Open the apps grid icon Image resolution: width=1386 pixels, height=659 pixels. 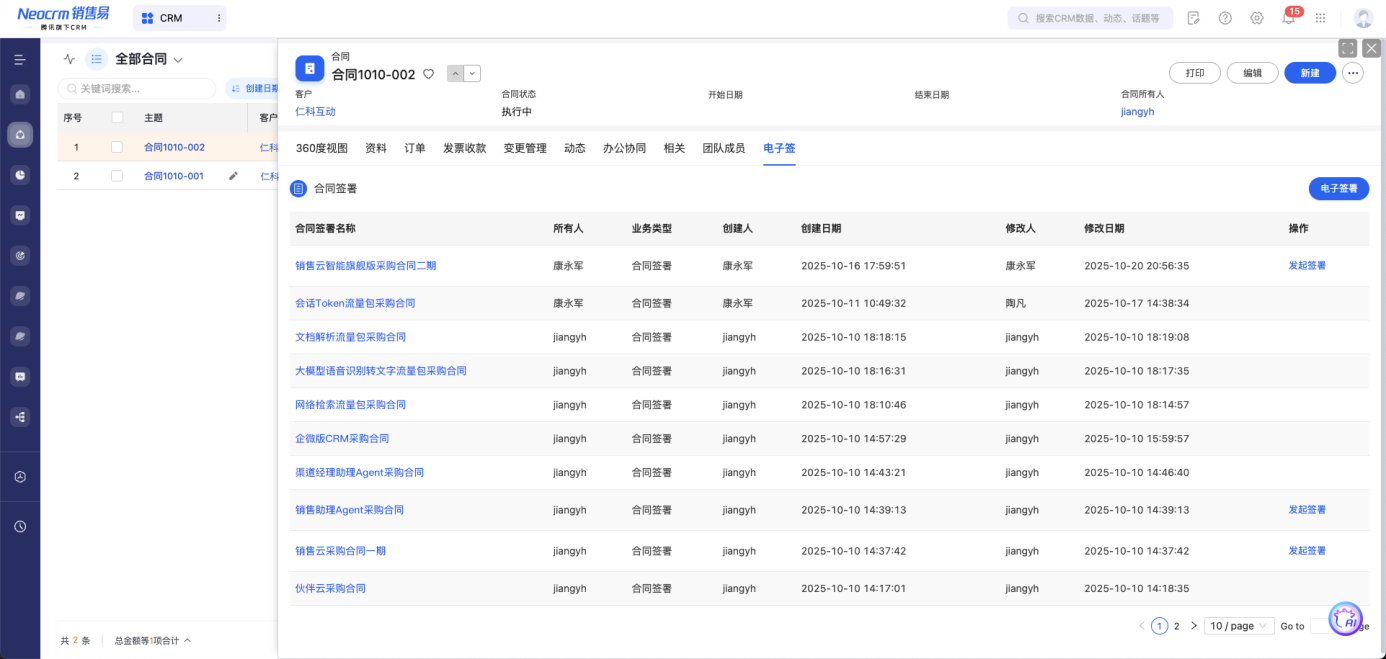[1320, 18]
